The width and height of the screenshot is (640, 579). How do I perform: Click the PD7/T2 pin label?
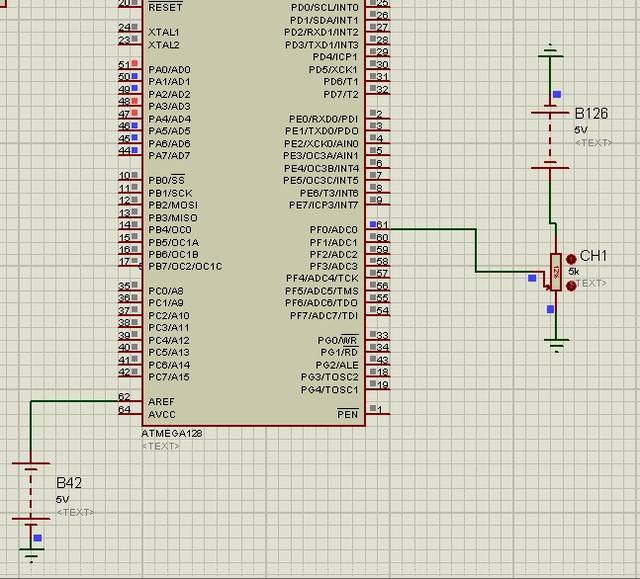tap(341, 94)
